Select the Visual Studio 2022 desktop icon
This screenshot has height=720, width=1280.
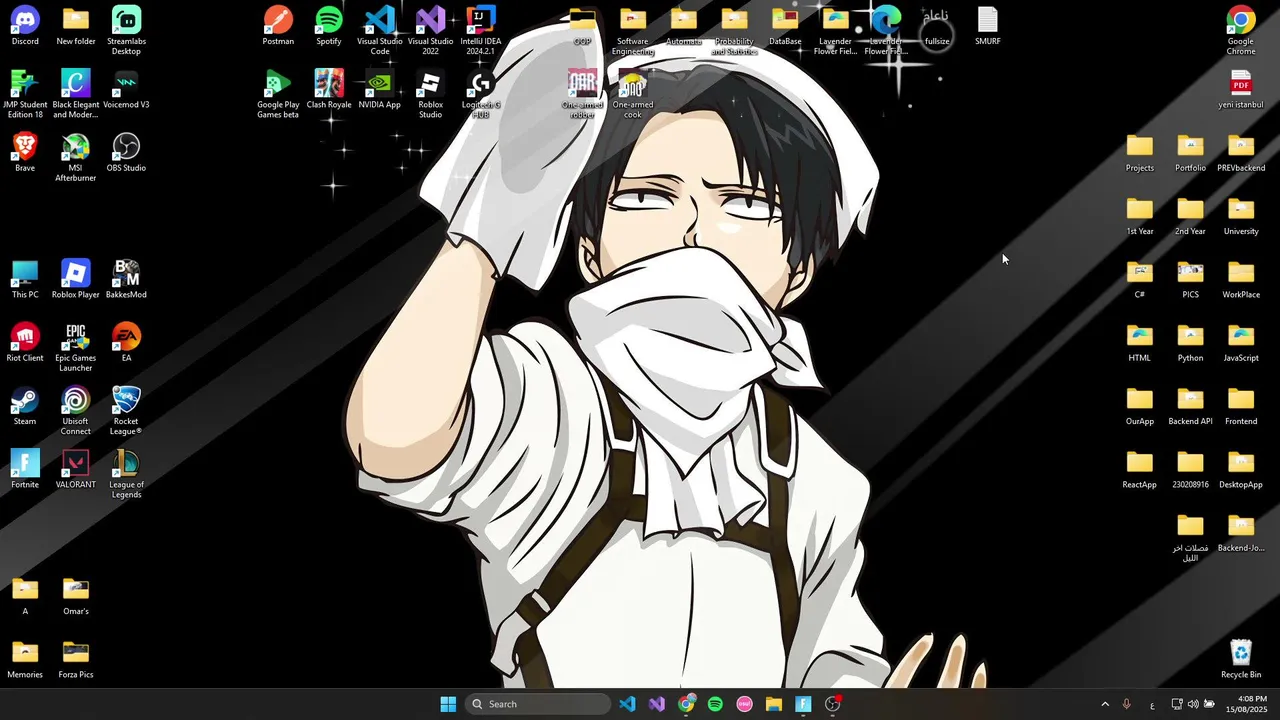click(430, 31)
